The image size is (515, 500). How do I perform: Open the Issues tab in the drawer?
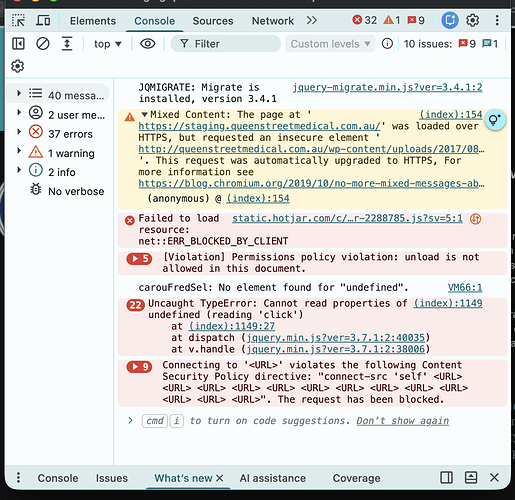112,478
